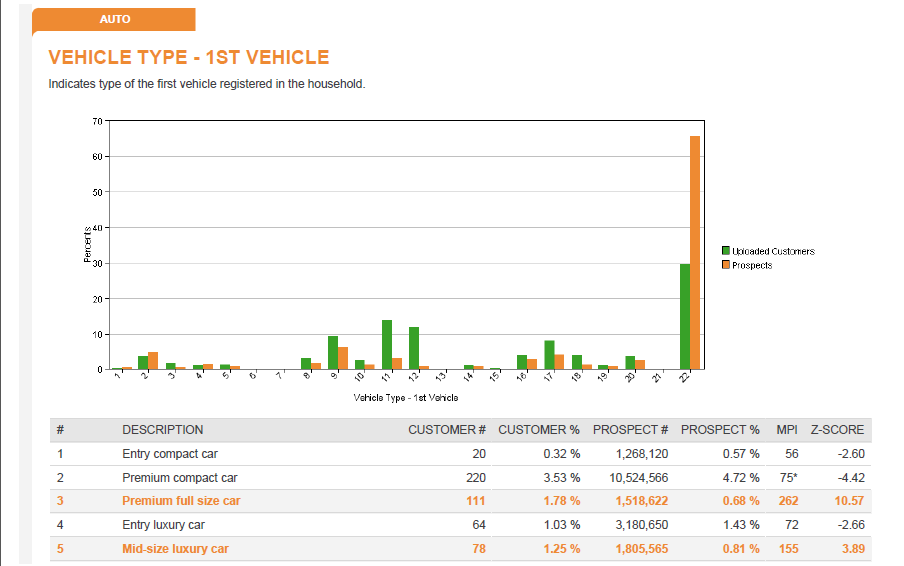Open the AUTO tab

click(114, 20)
